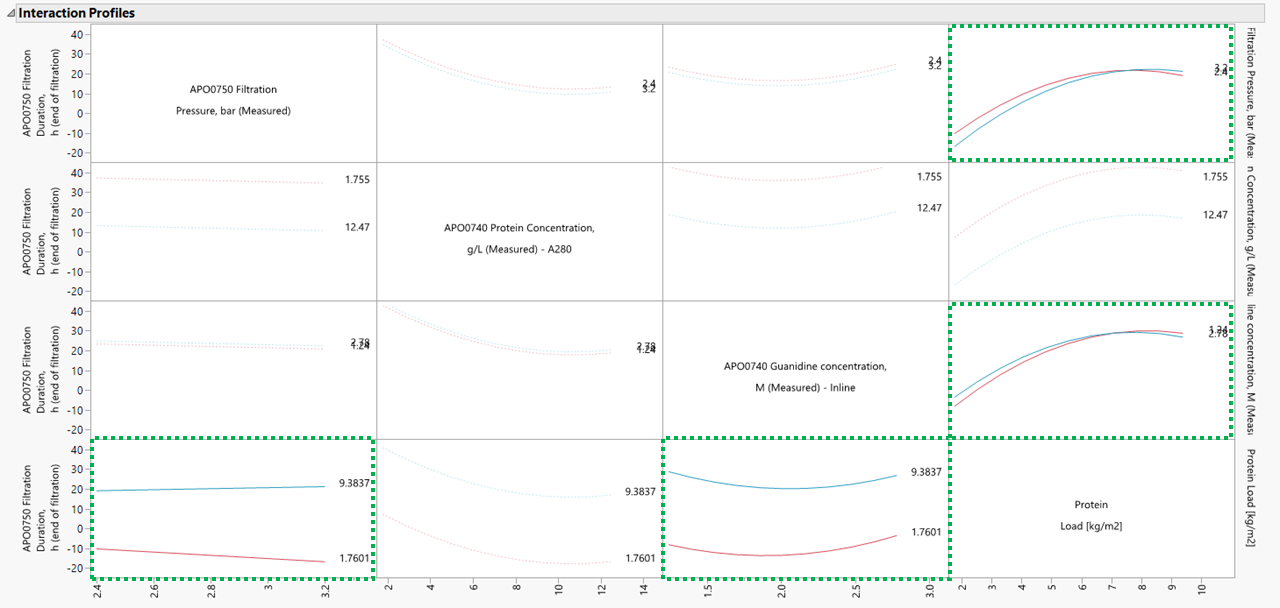The height and width of the screenshot is (608, 1280).
Task: Collapse the Interaction Profiles outline
Action: point(10,13)
